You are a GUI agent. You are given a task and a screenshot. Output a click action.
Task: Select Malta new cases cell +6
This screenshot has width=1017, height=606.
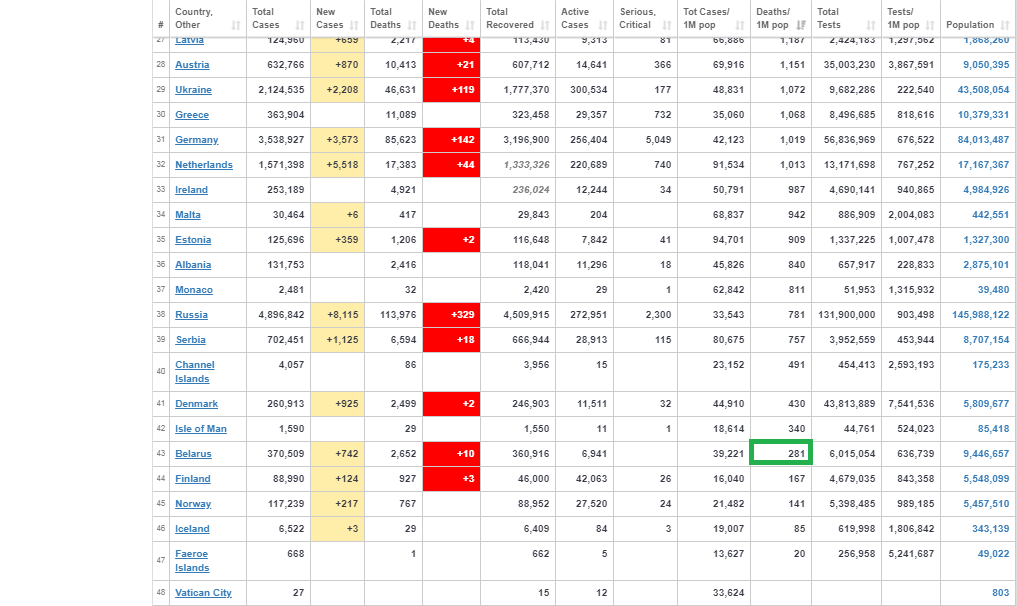pos(337,215)
